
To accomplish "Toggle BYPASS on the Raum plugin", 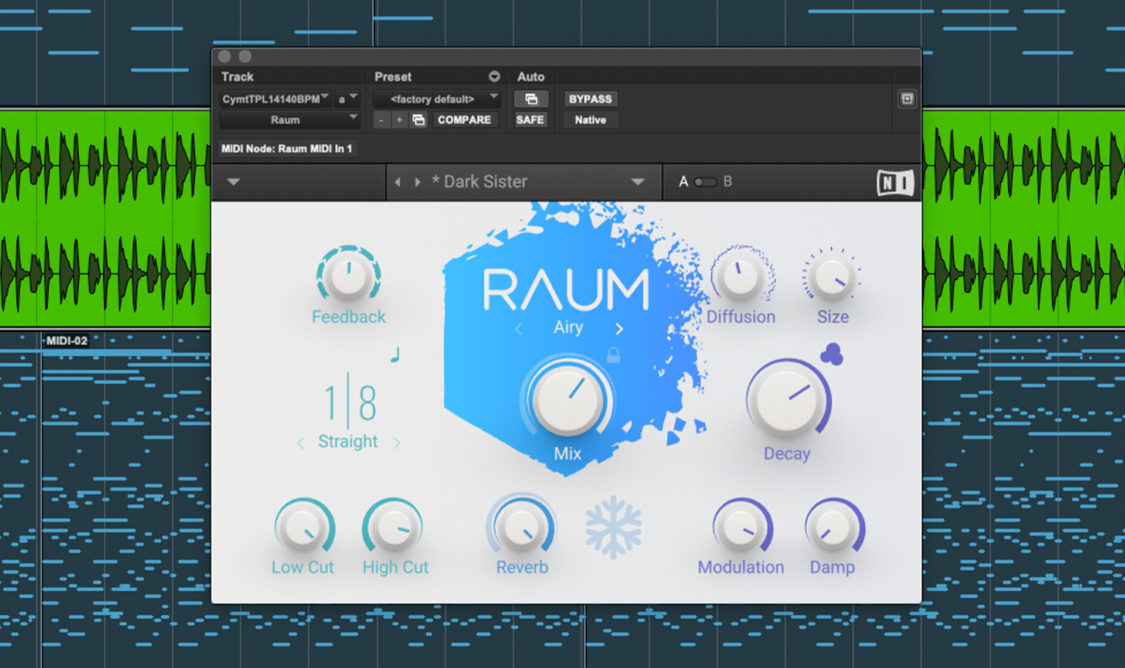I will click(x=590, y=99).
